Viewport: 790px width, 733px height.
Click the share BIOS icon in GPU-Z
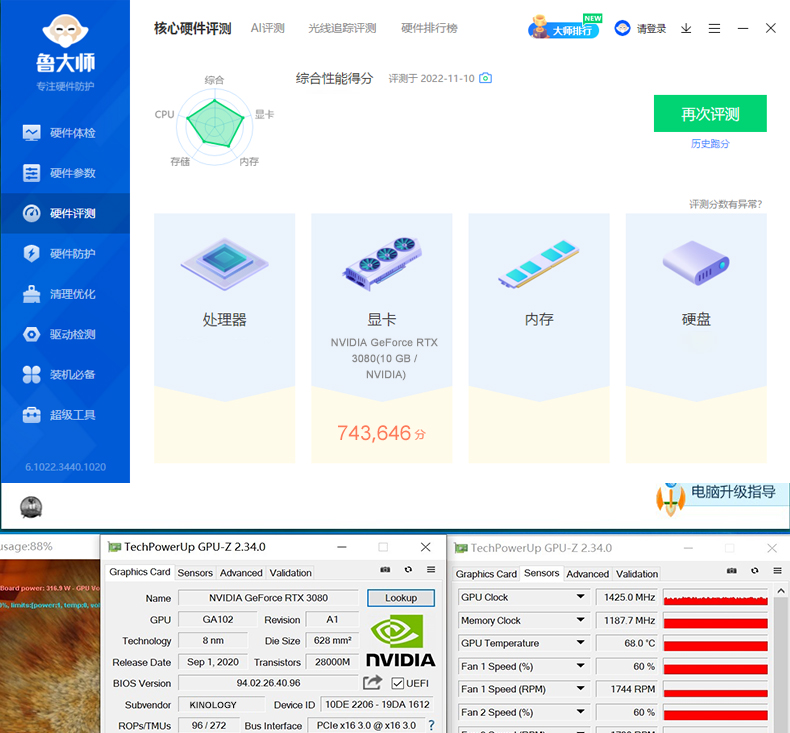tap(372, 683)
